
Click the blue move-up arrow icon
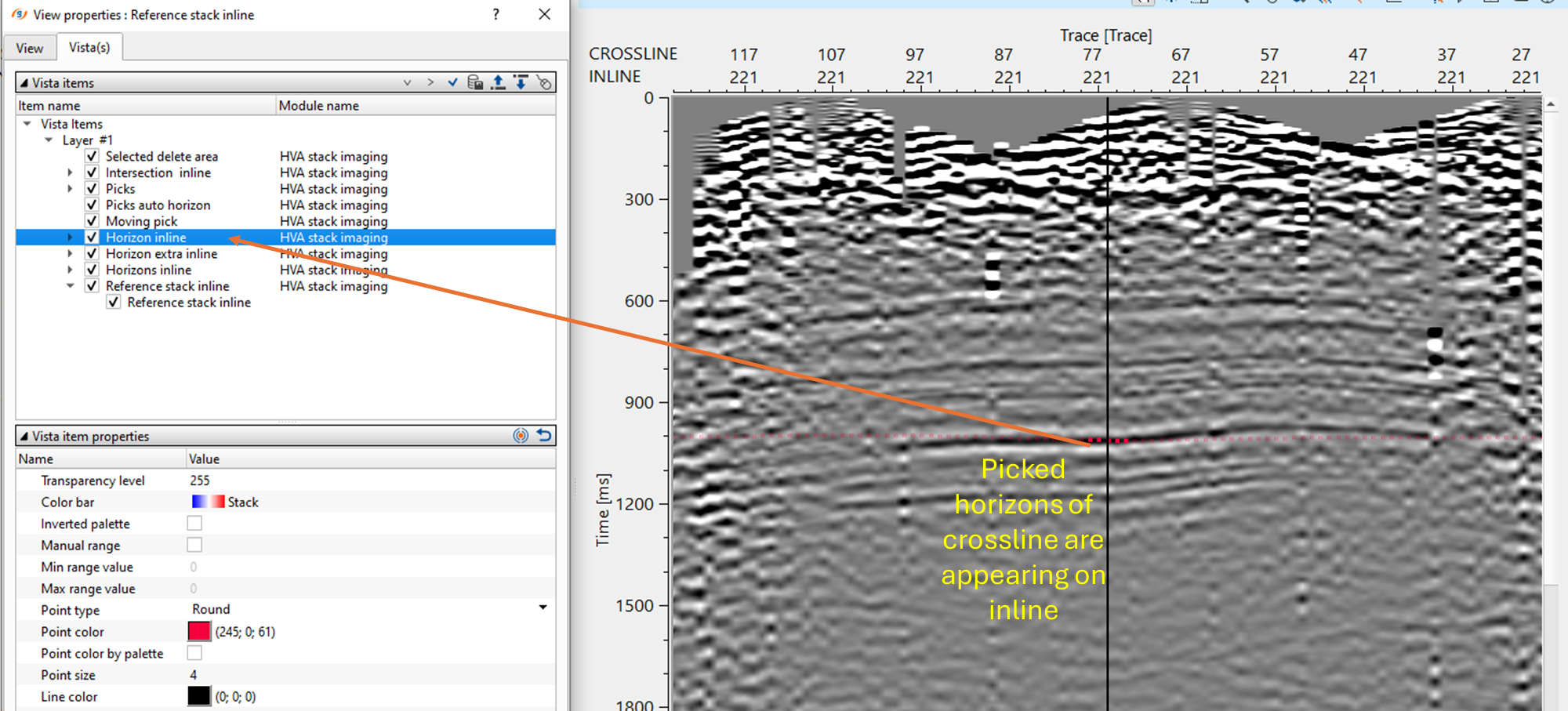coord(498,82)
